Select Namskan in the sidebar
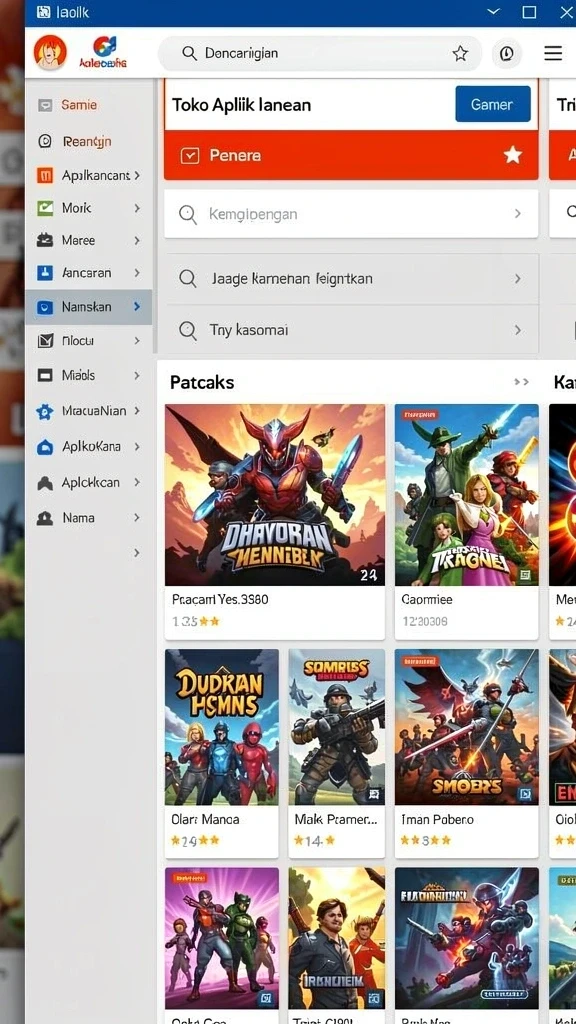Image resolution: width=576 pixels, height=1024 pixels. click(86, 306)
